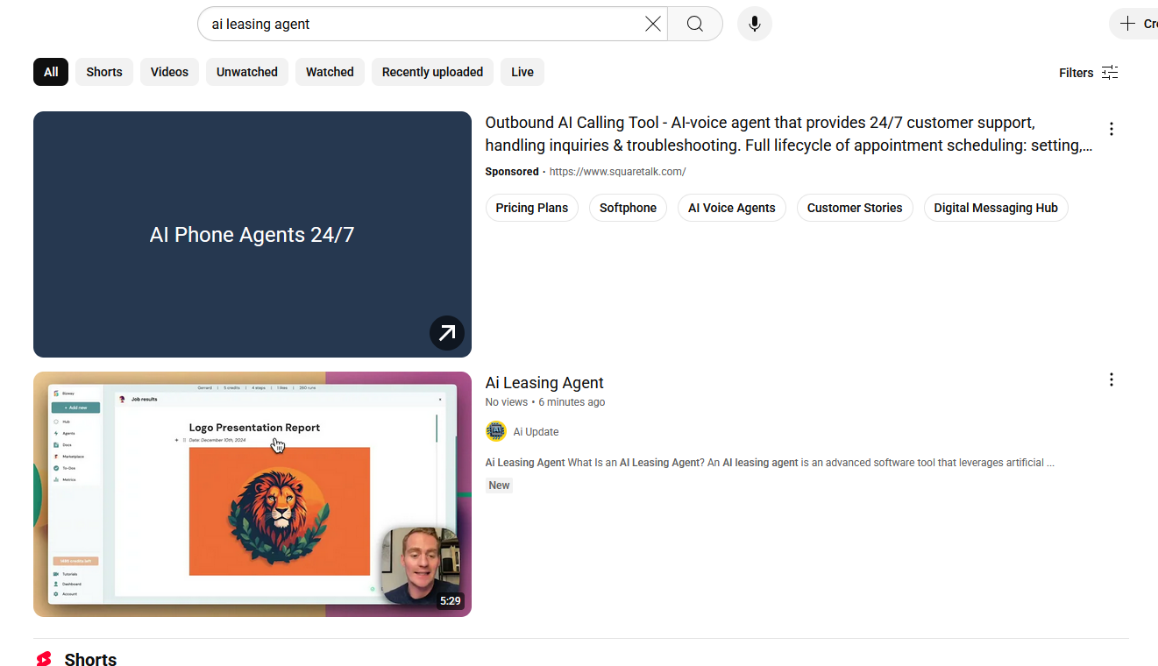Select the Live filter chip
The width and height of the screenshot is (1158, 666).
(x=522, y=72)
